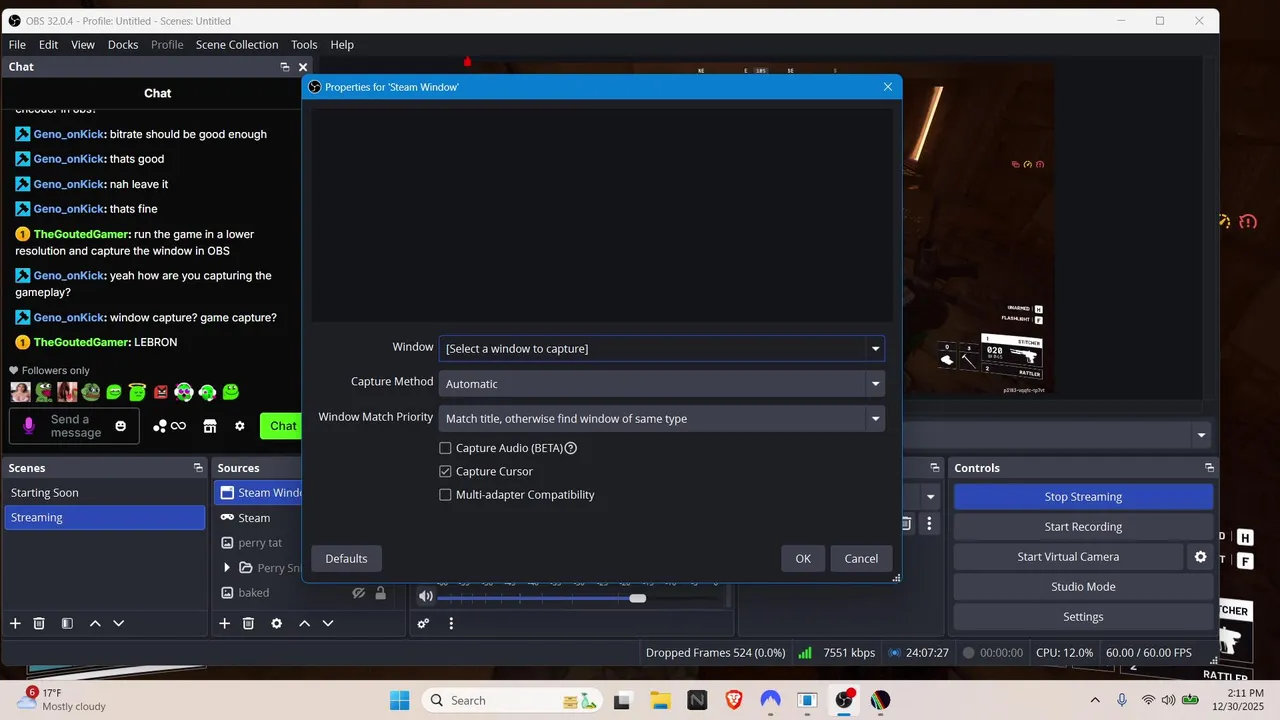Open the Windows Start menu
The height and width of the screenshot is (720, 1280).
(399, 700)
